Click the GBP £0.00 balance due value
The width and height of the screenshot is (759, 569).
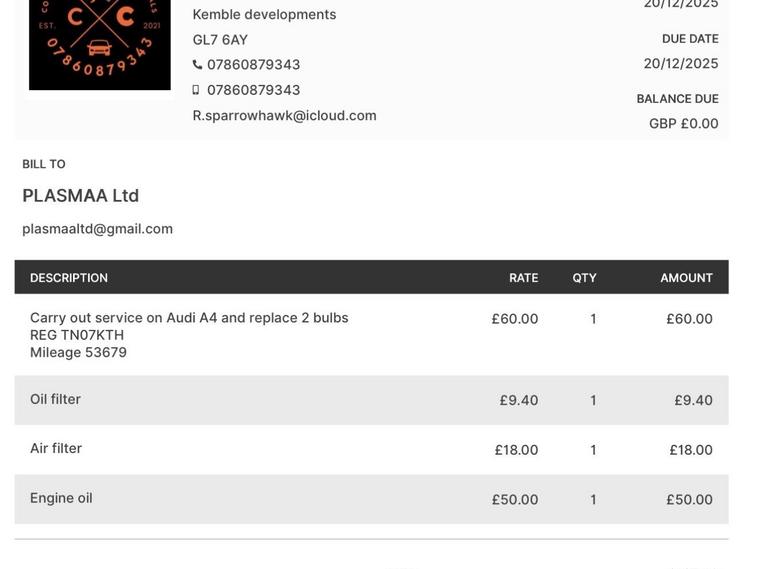tap(683, 124)
